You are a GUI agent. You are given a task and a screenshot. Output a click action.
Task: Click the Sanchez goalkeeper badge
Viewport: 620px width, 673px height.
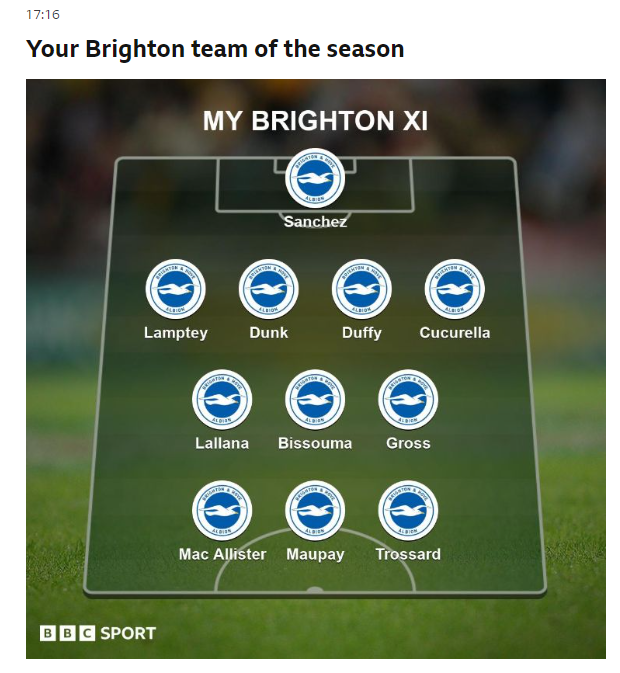pos(315,178)
